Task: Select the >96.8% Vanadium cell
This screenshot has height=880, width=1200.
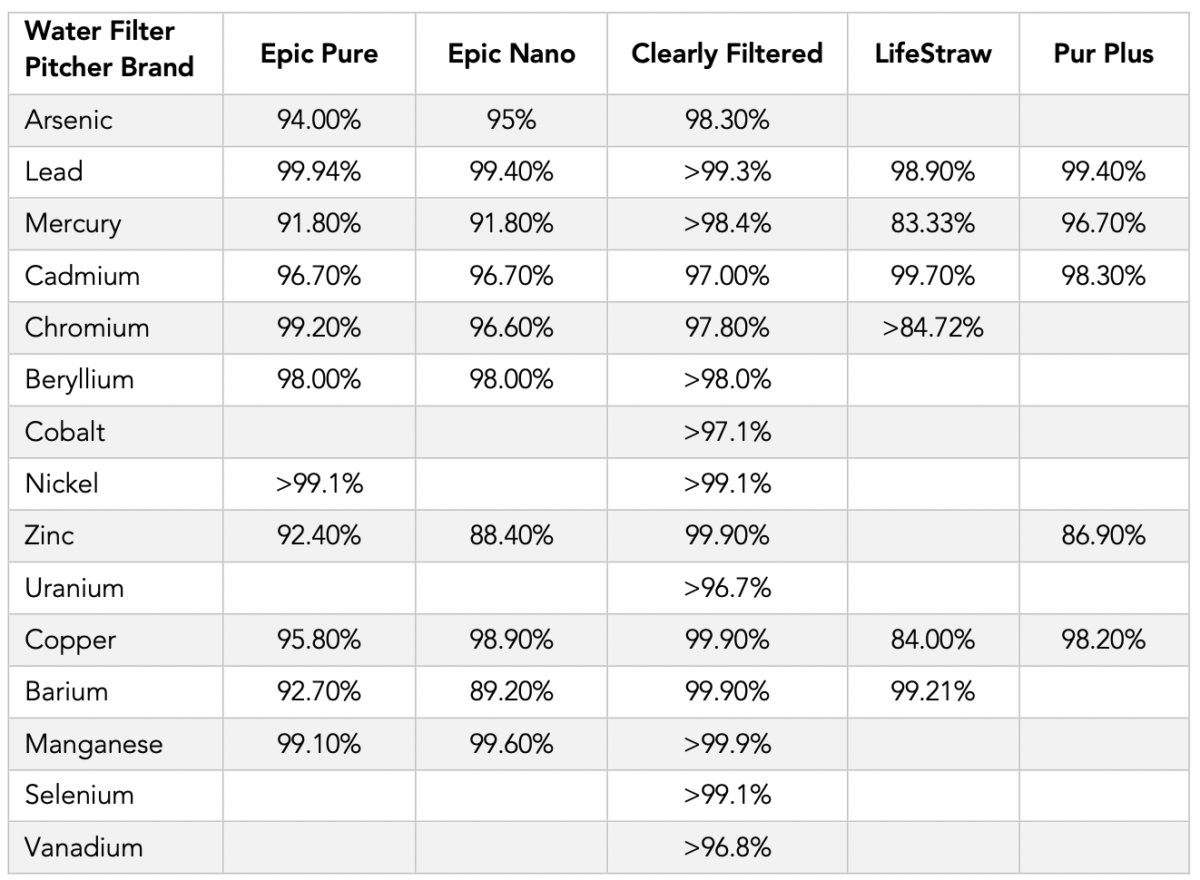Action: [x=727, y=848]
